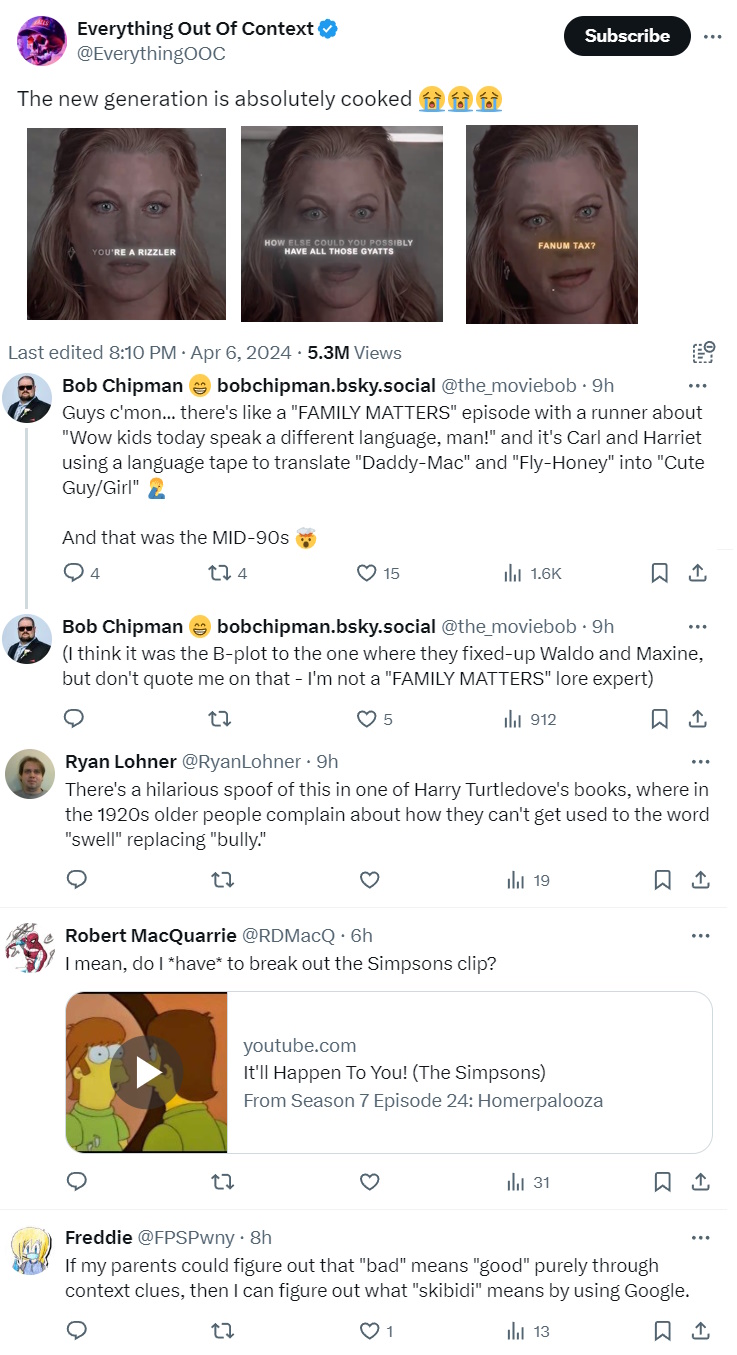Like Robert MacQuarrie's Simpsons reply
The width and height of the screenshot is (737, 1355).
click(369, 1182)
